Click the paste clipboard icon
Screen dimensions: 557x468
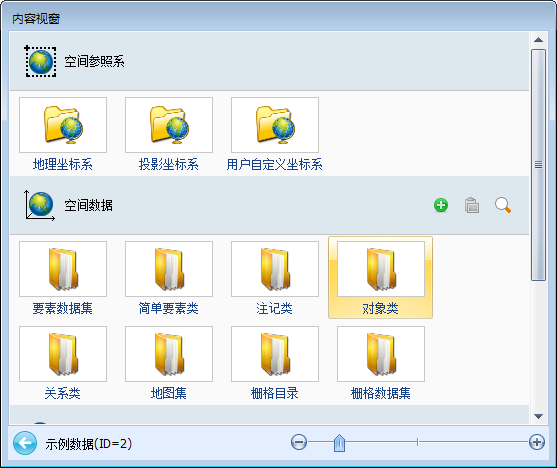[x=472, y=205]
